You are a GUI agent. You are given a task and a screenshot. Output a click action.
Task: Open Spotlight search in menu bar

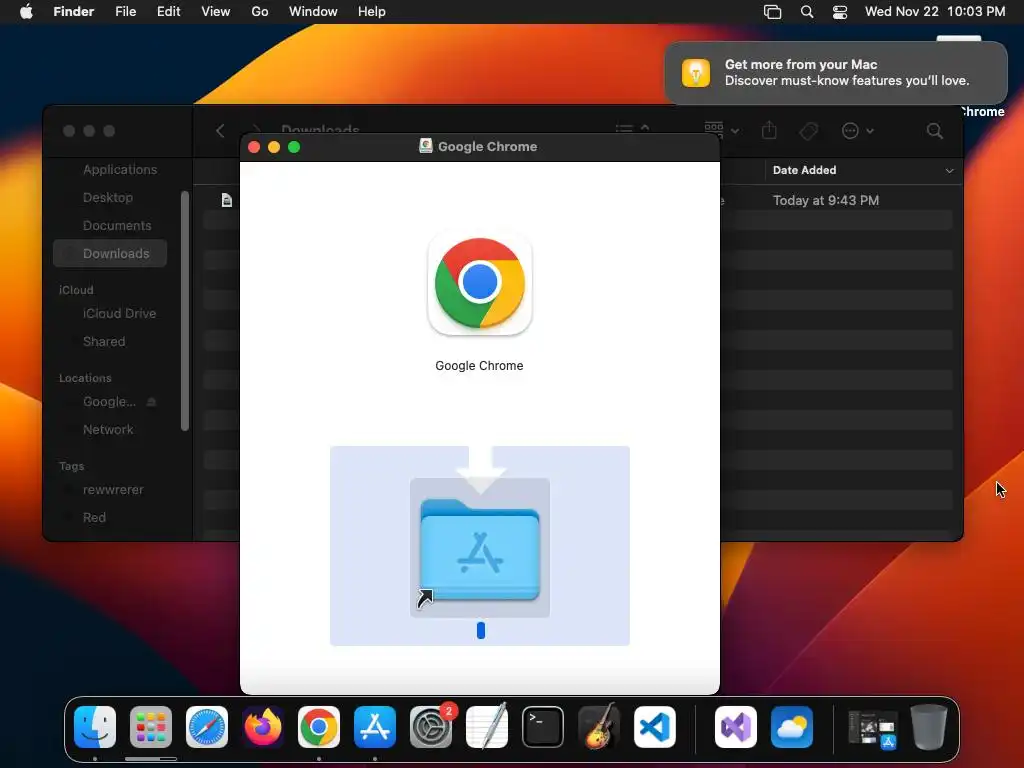pos(807,12)
